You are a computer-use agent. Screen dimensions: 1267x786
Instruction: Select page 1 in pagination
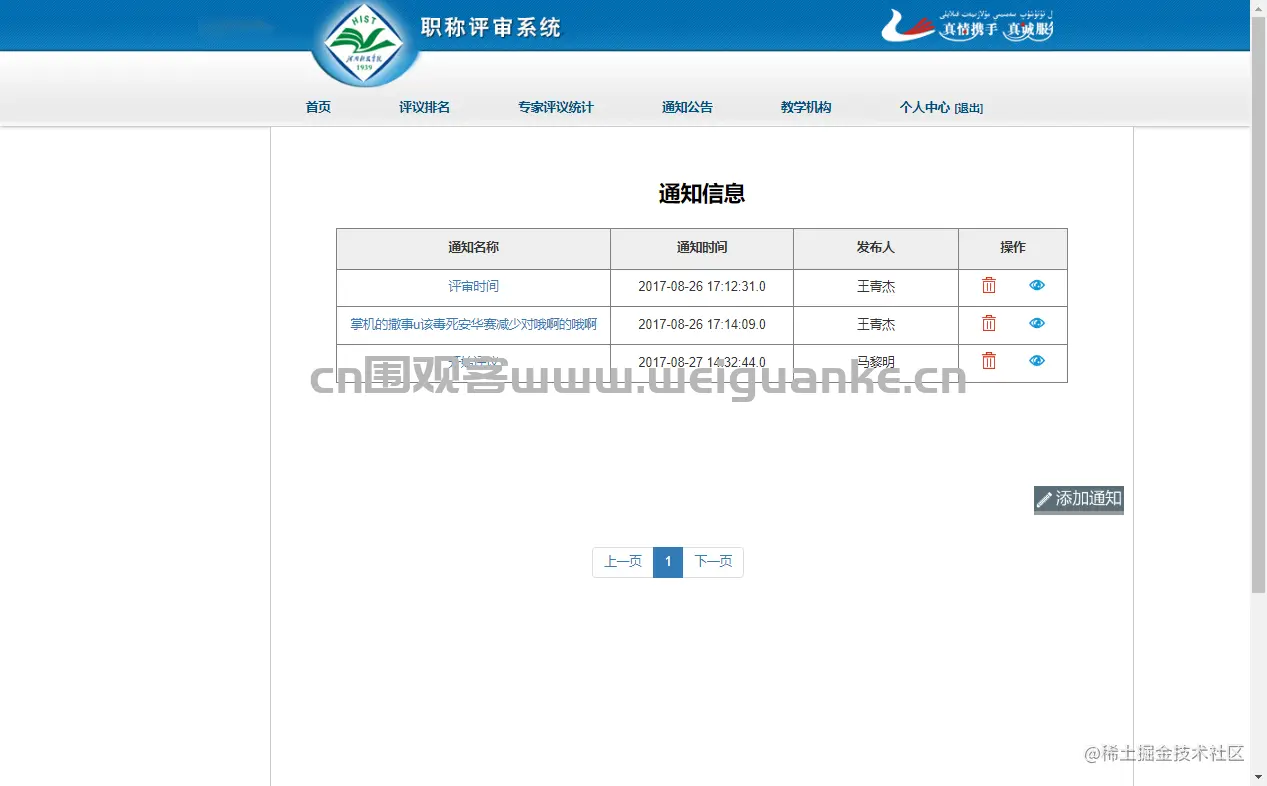[668, 562]
